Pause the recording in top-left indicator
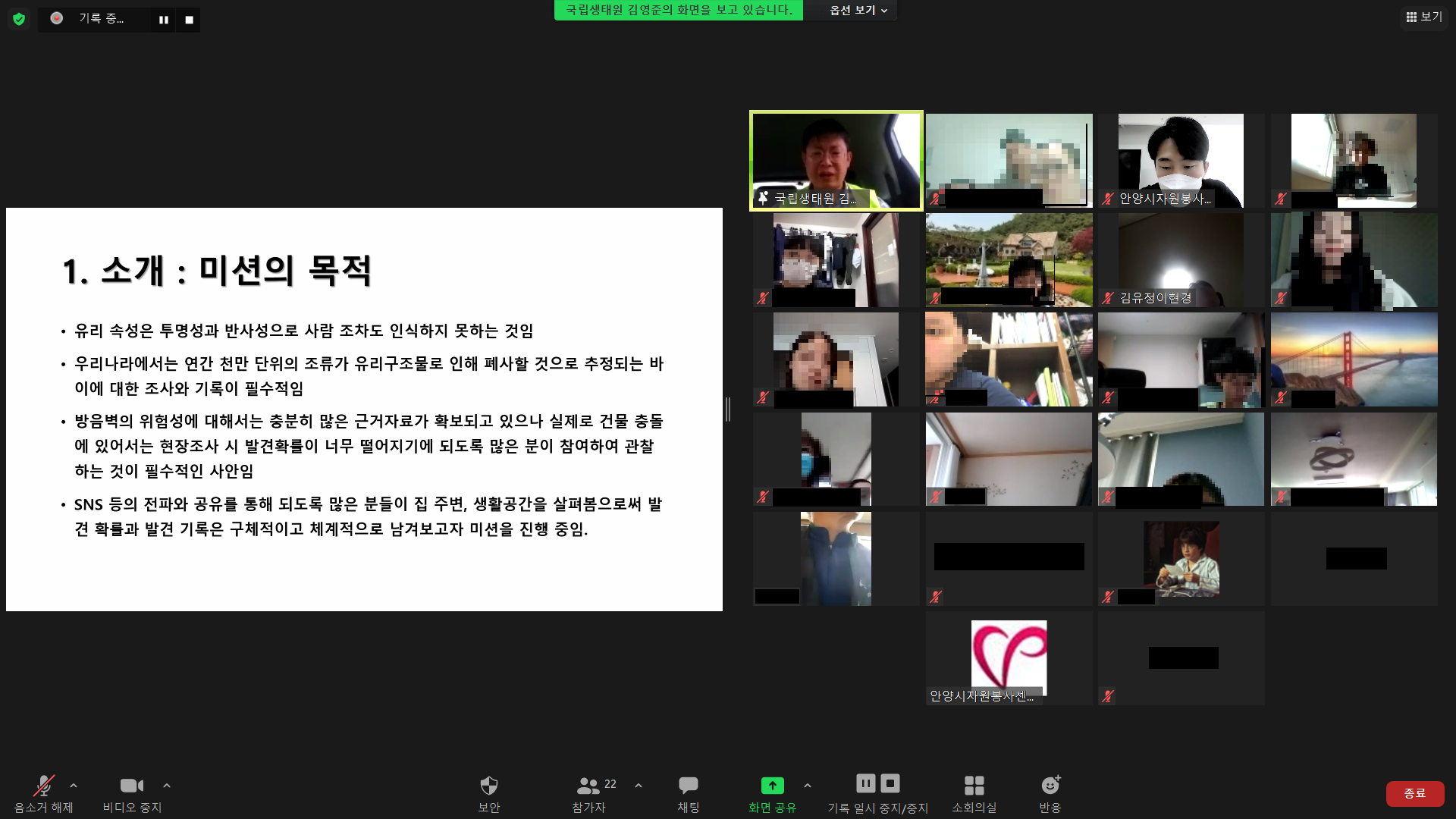The image size is (1456, 819). click(163, 20)
